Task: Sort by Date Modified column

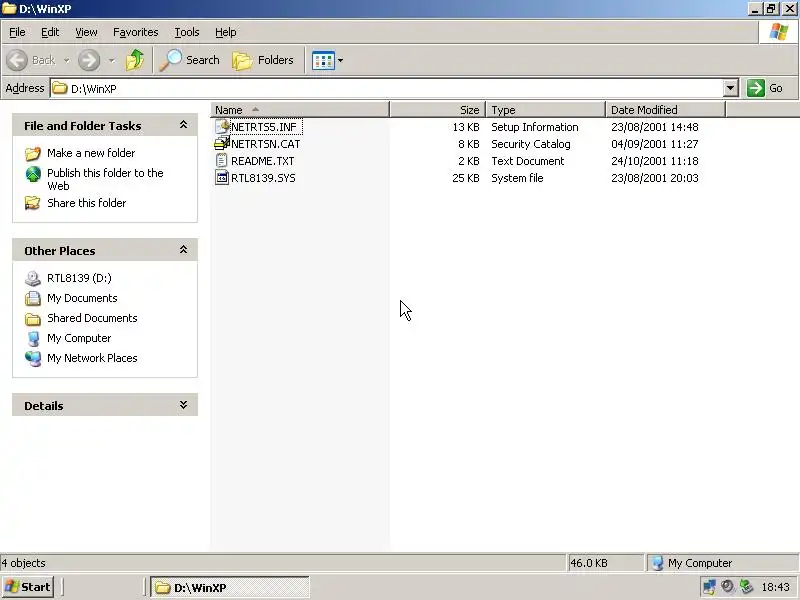Action: (x=665, y=110)
